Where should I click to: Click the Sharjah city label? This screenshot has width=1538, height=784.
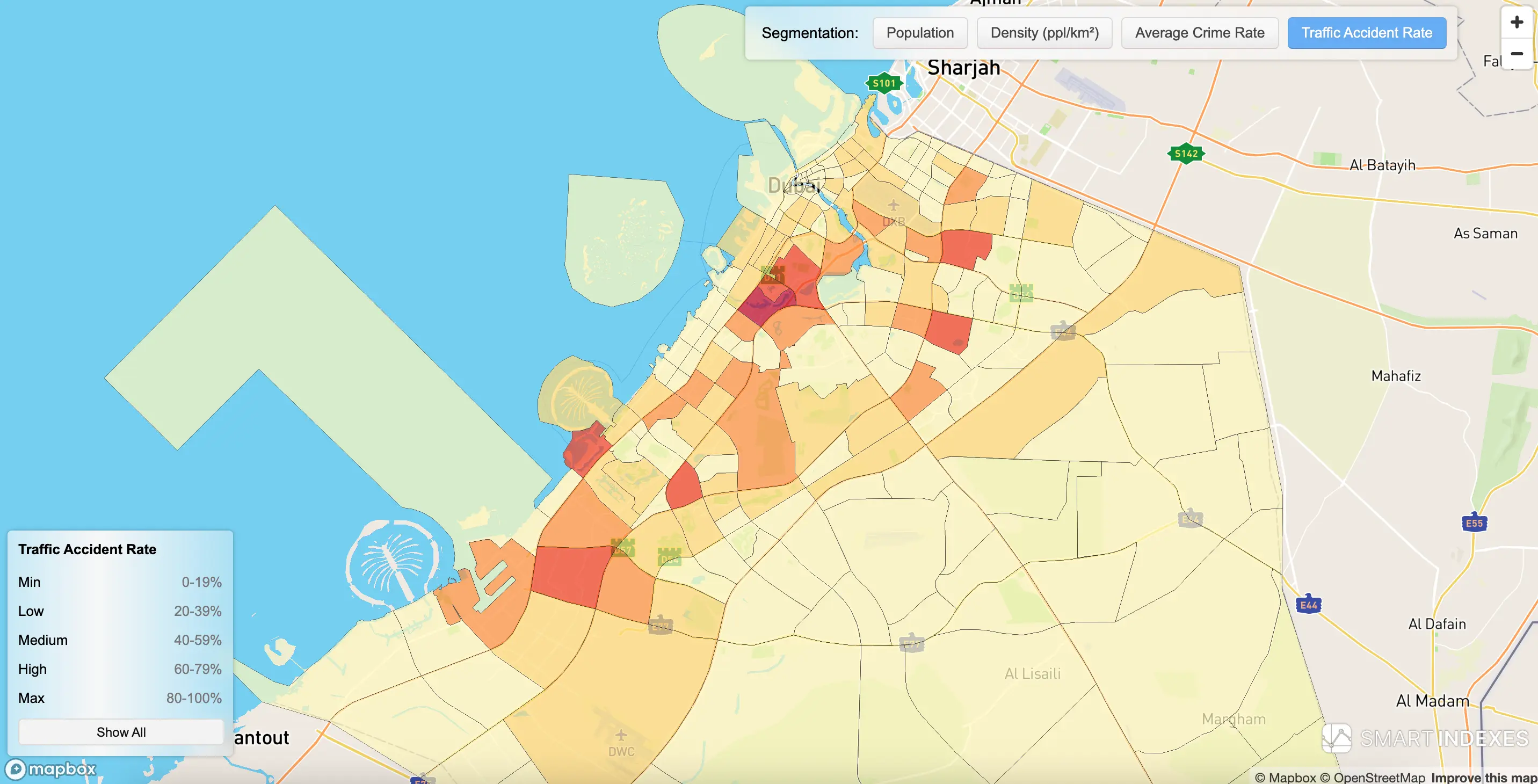pyautogui.click(x=963, y=68)
